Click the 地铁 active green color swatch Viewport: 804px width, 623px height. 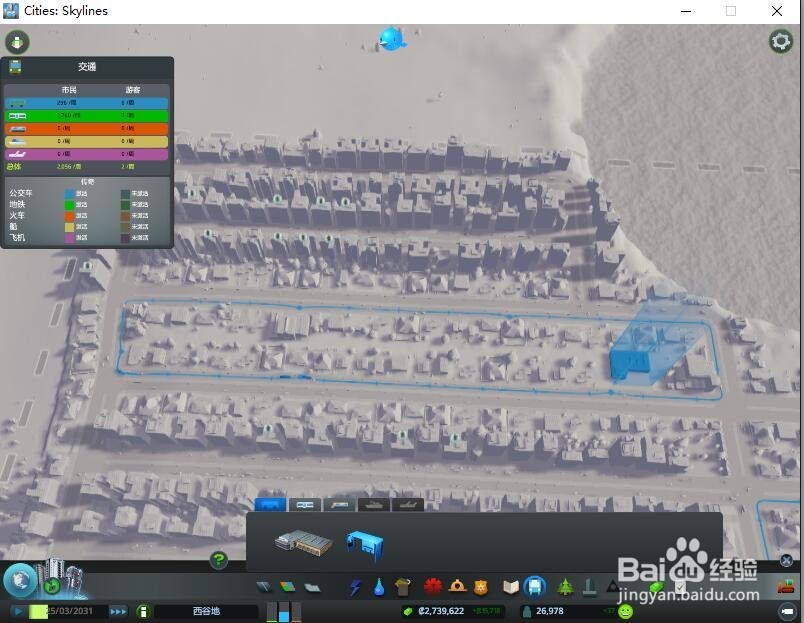point(69,205)
